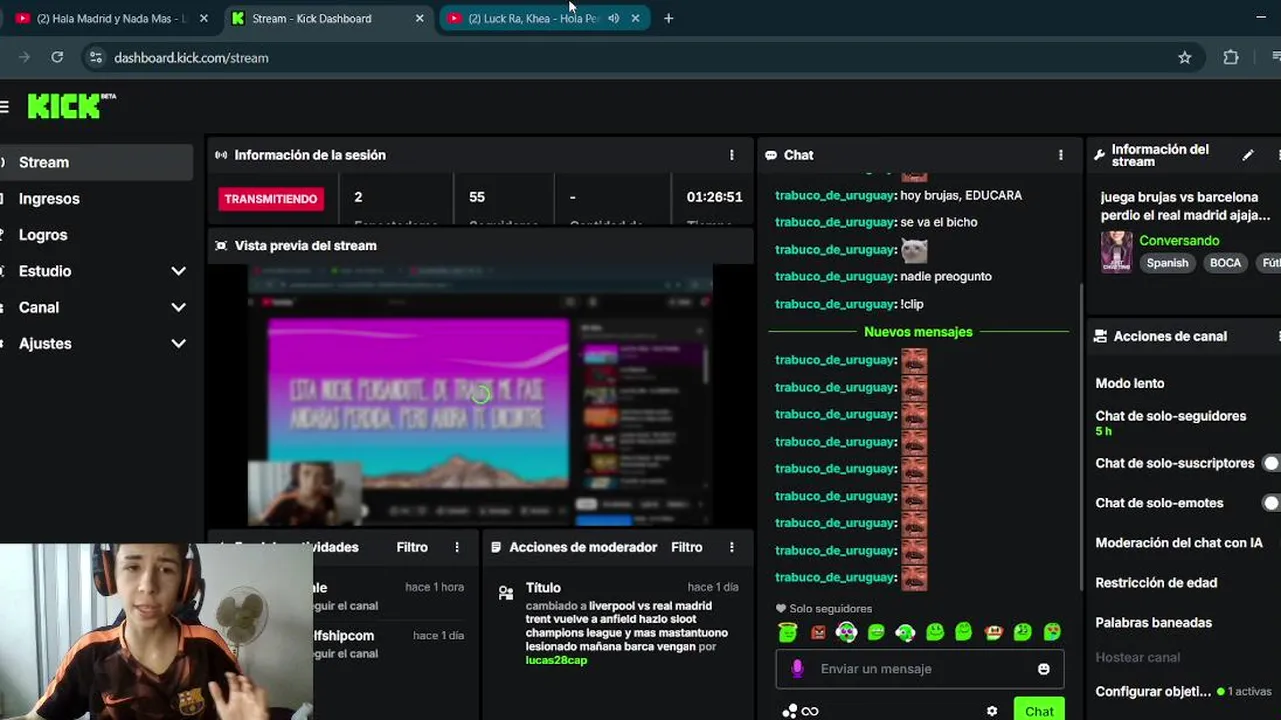
Task: Open Restricción de edad setting
Action: coord(1156,583)
